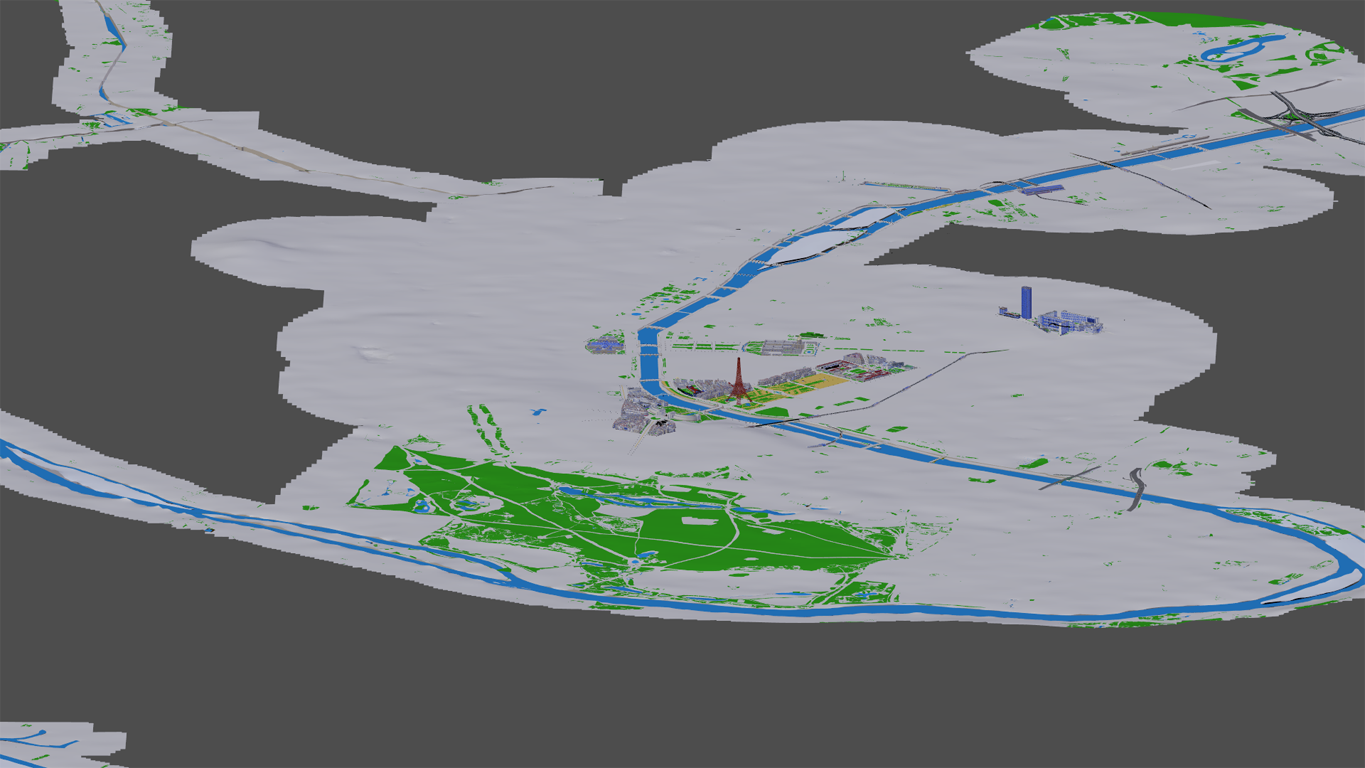Screen dimensions: 1365x768
Task: Select the purple-blue rectangular building by upper river
Action: click(1041, 188)
